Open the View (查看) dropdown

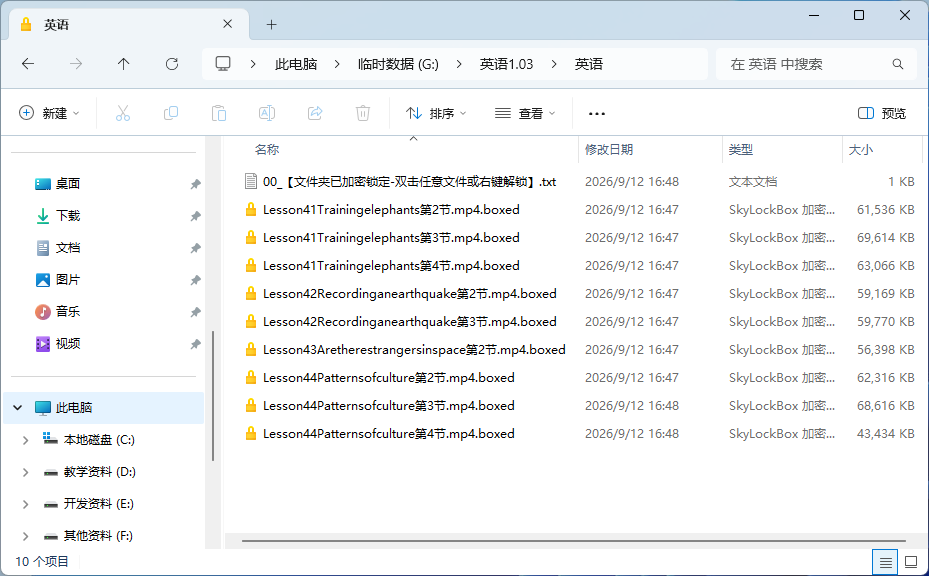click(525, 113)
